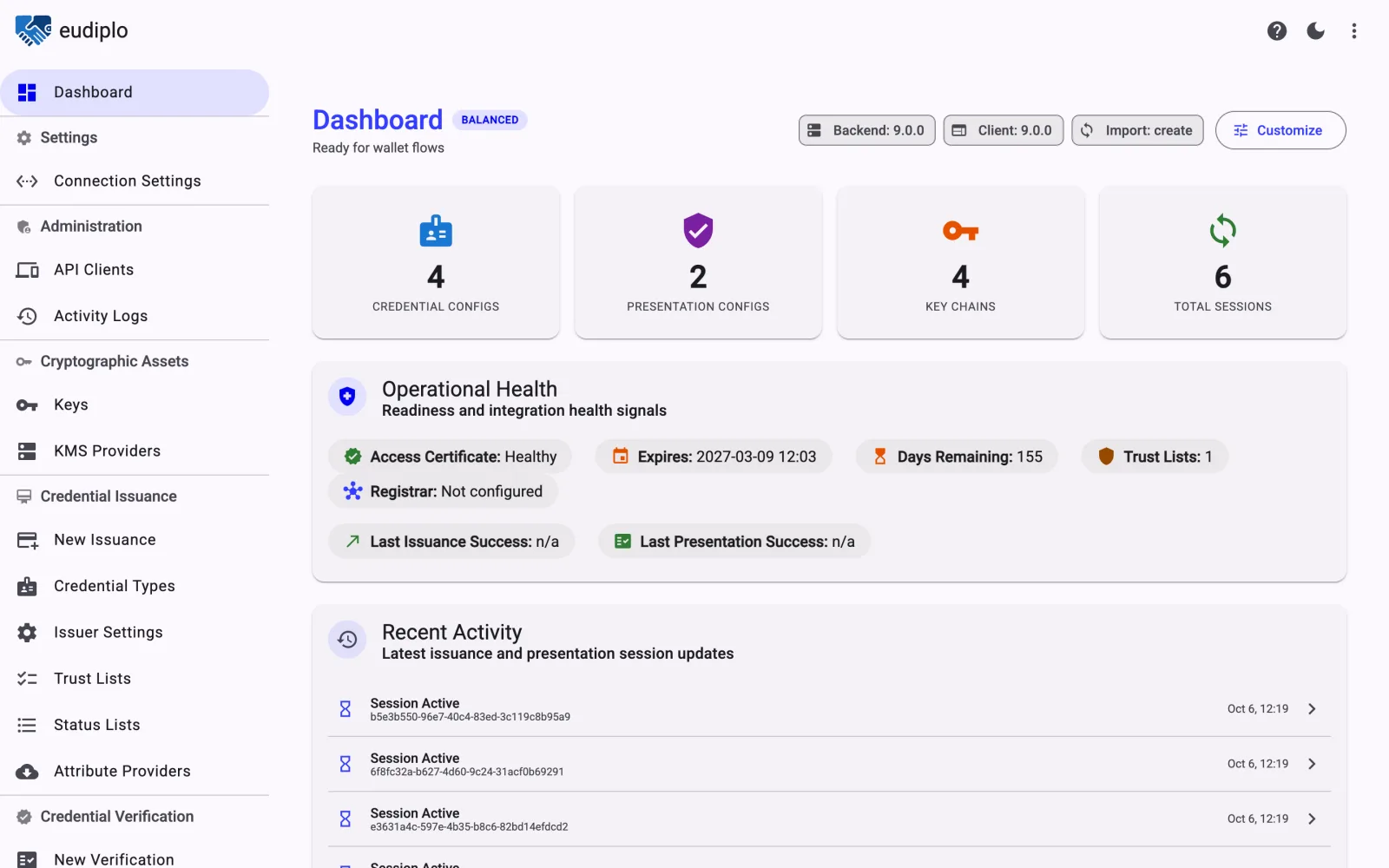Open Attribute Providers page
This screenshot has height=868, width=1389.
coord(135,771)
